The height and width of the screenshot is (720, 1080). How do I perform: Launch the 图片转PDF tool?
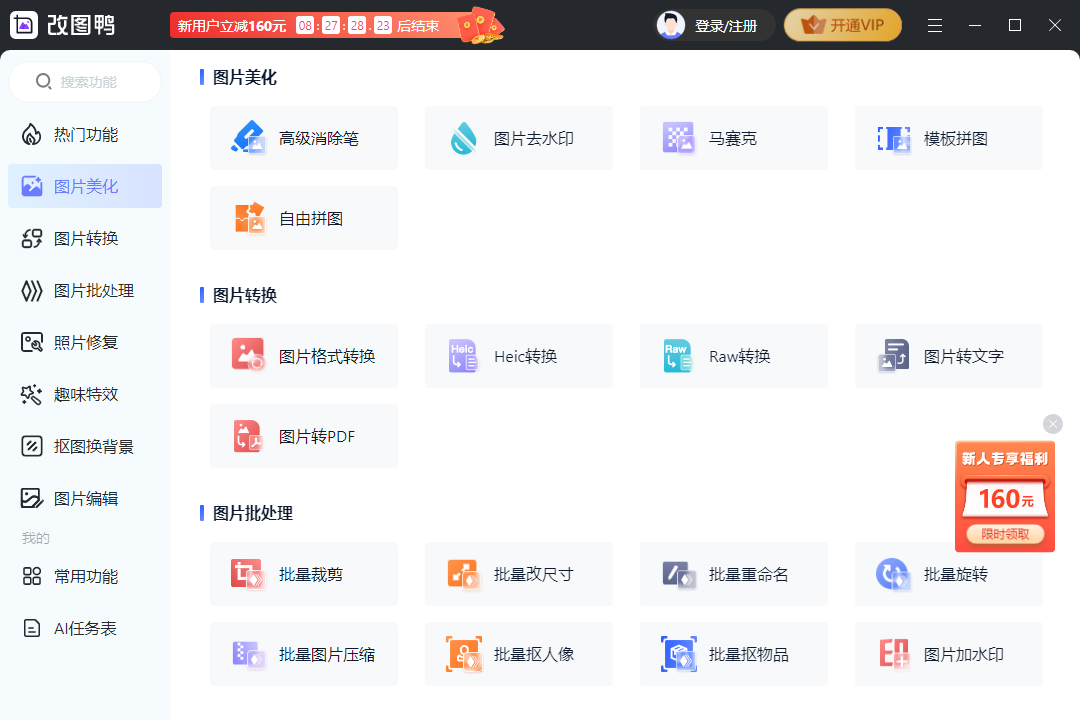point(303,436)
